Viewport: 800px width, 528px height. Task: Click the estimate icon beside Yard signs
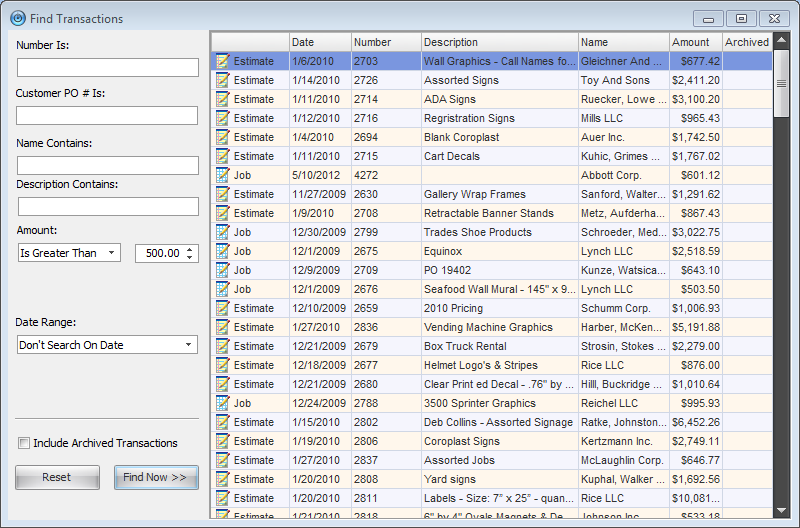(222, 479)
